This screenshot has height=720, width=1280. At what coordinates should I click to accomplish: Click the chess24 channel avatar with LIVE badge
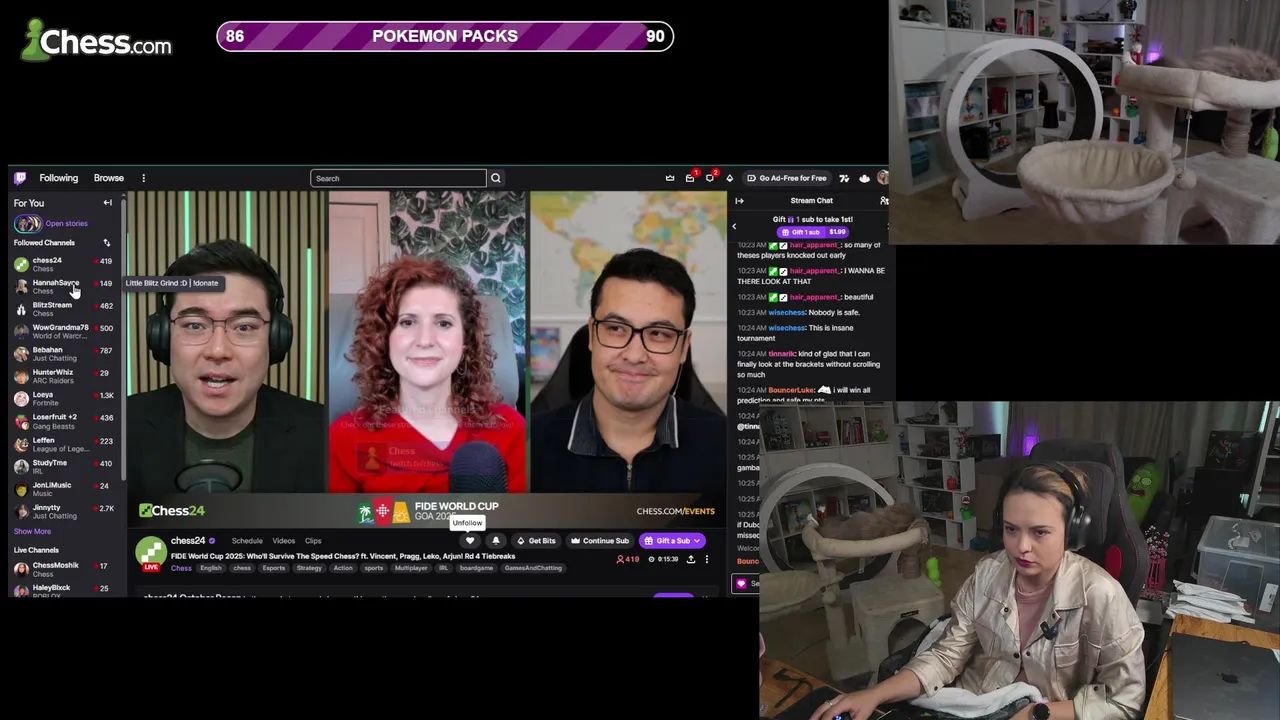(151, 553)
